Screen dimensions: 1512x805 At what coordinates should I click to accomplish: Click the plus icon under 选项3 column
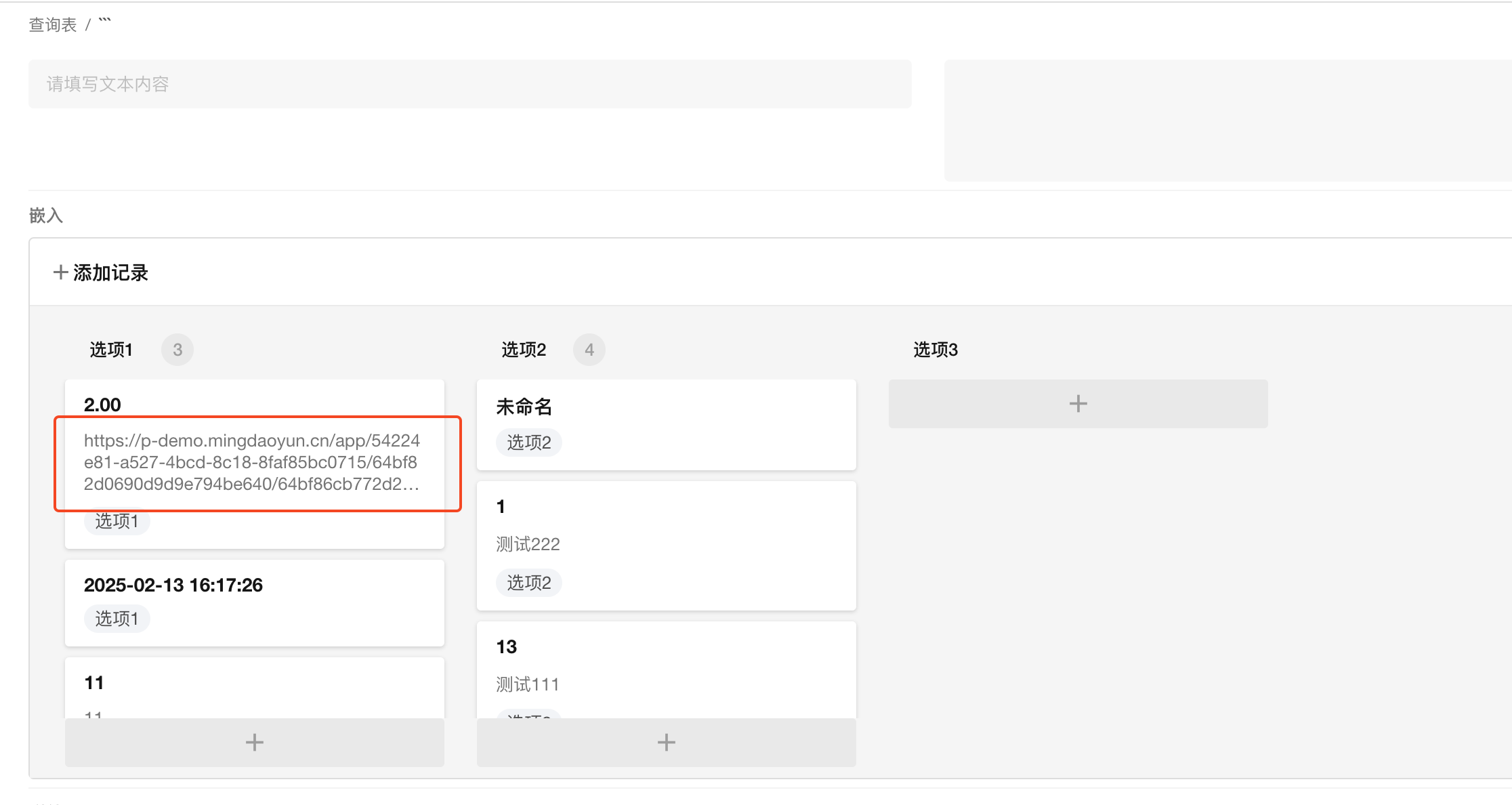[1078, 404]
